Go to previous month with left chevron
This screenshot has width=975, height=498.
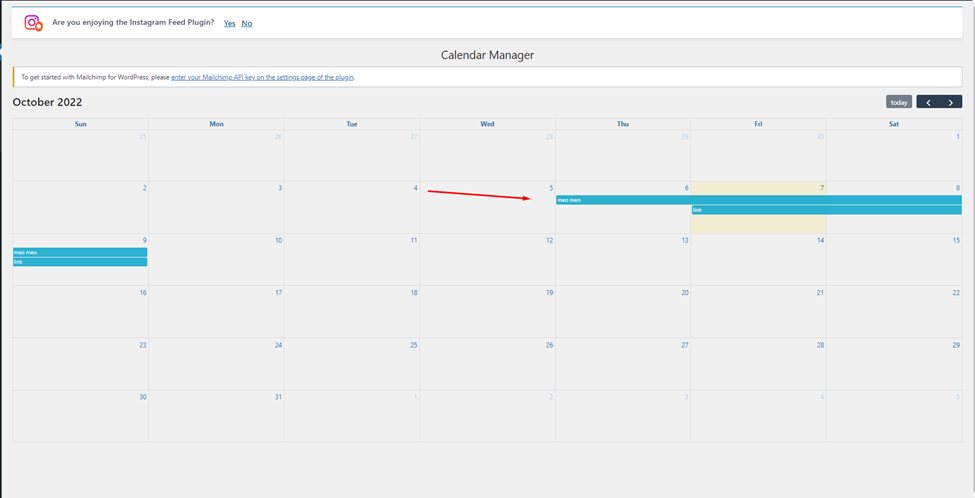coord(928,102)
